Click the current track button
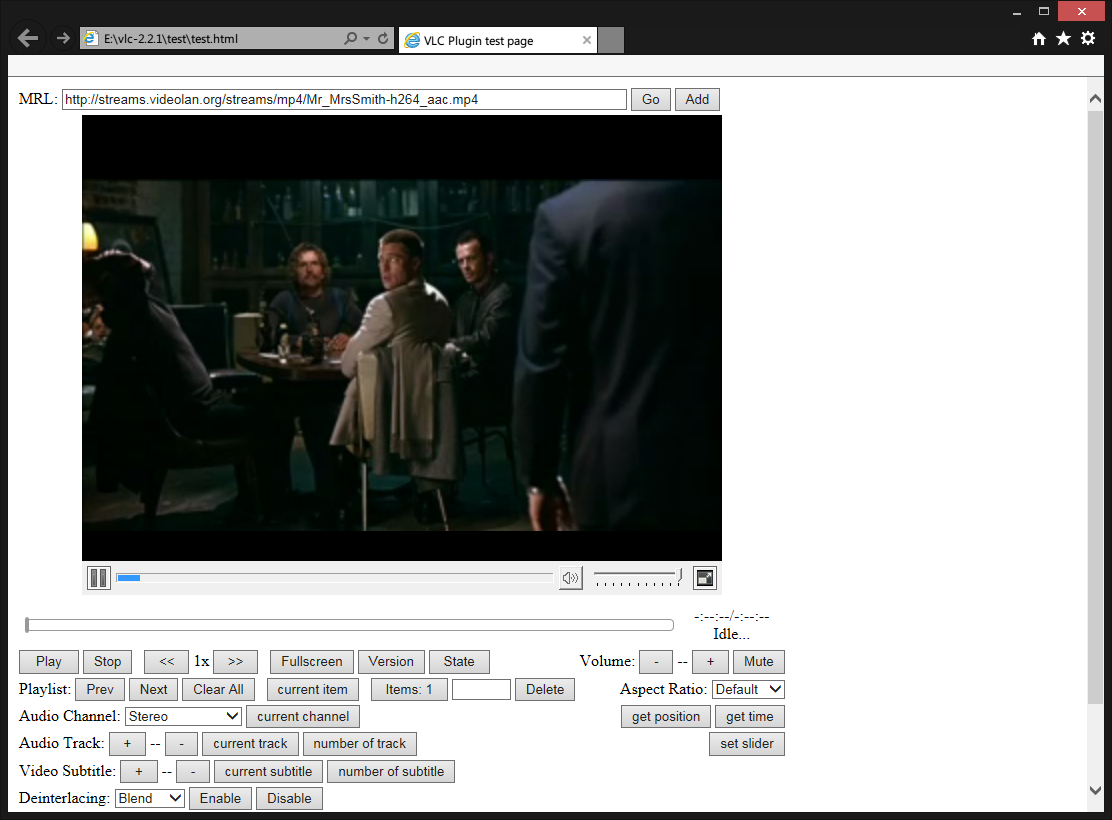Viewport: 1112px width, 820px height. click(x=250, y=743)
